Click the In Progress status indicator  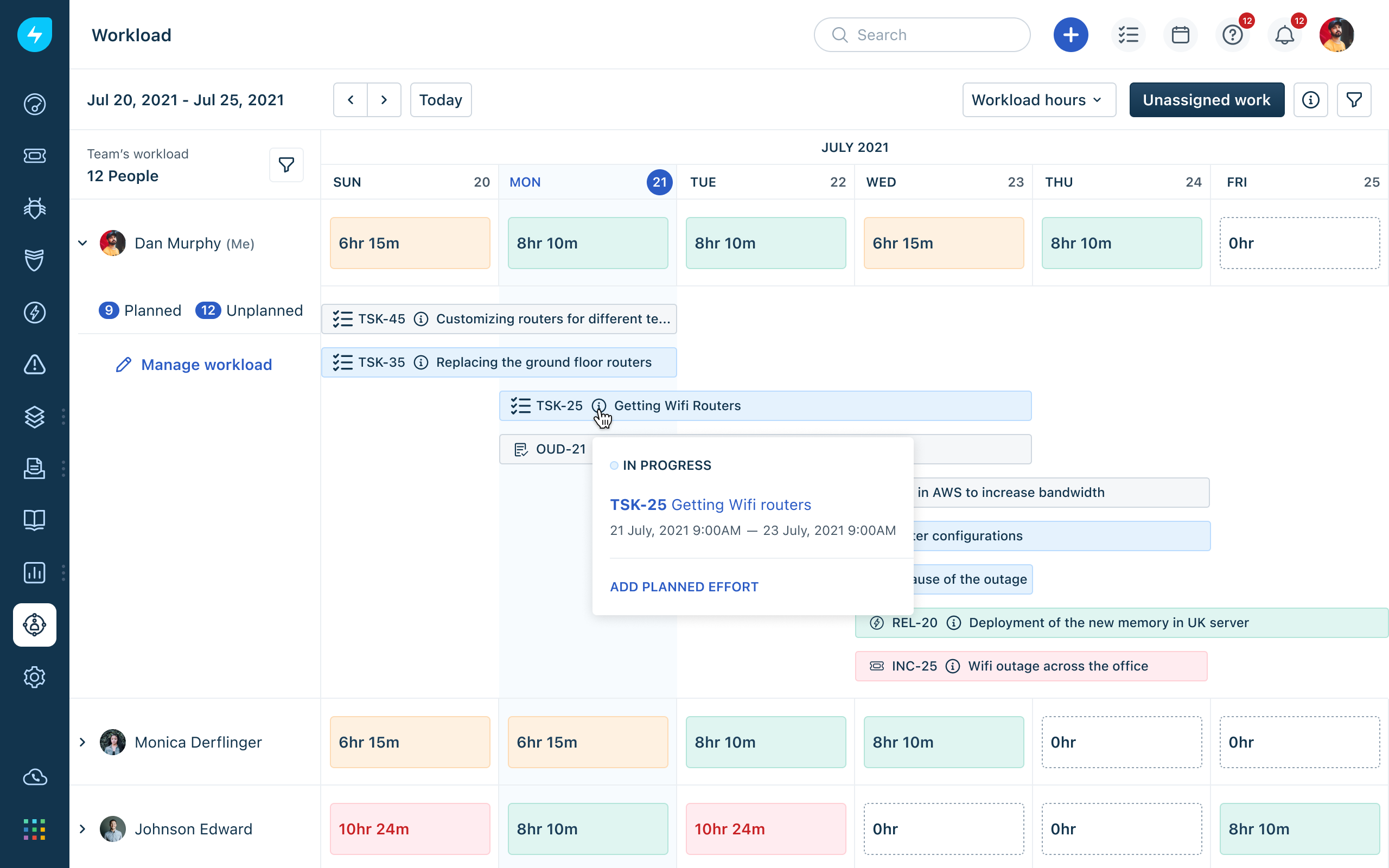pyautogui.click(x=615, y=465)
